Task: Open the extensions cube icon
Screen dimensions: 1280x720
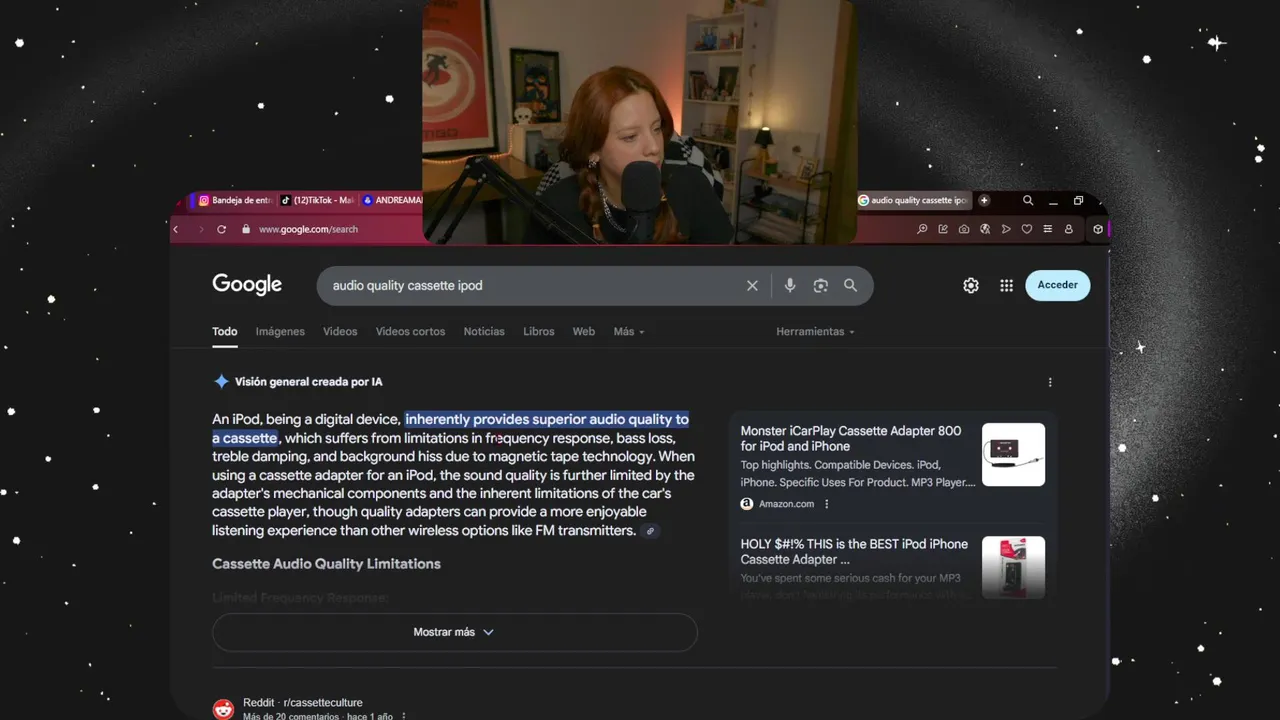Action: 1098,229
